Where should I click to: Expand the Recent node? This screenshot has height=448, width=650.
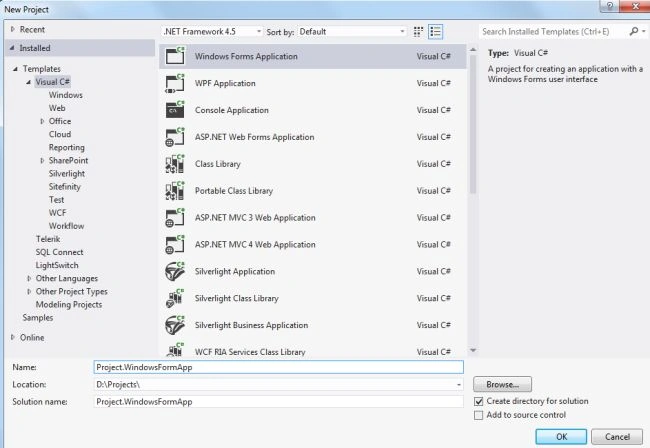tap(12, 29)
